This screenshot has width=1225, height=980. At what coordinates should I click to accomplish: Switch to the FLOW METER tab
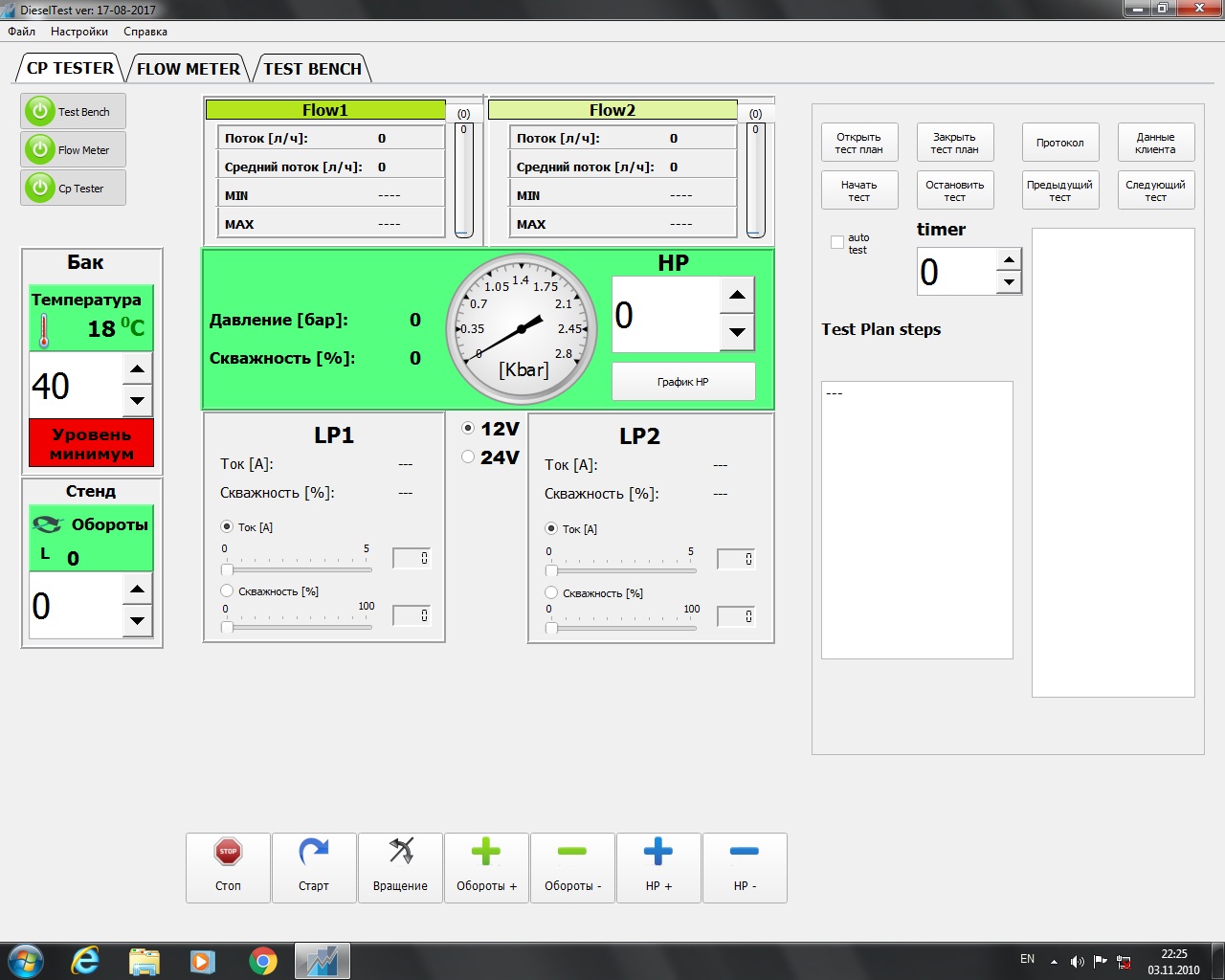point(189,69)
